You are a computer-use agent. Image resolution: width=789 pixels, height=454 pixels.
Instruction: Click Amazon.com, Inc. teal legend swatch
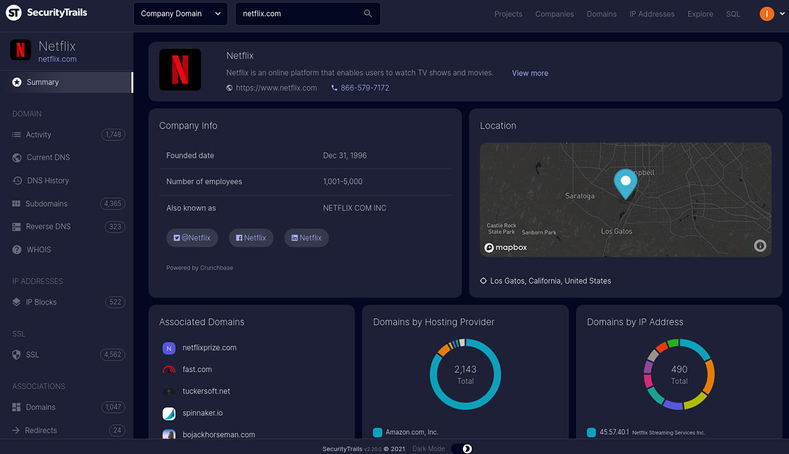(x=377, y=432)
